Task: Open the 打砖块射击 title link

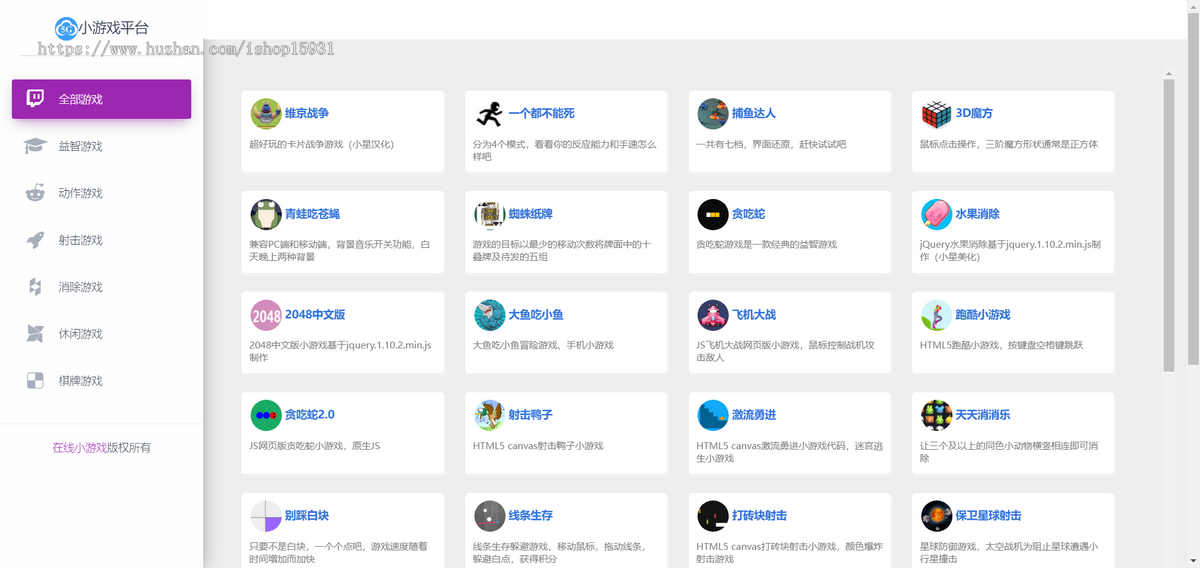Action: pos(759,516)
